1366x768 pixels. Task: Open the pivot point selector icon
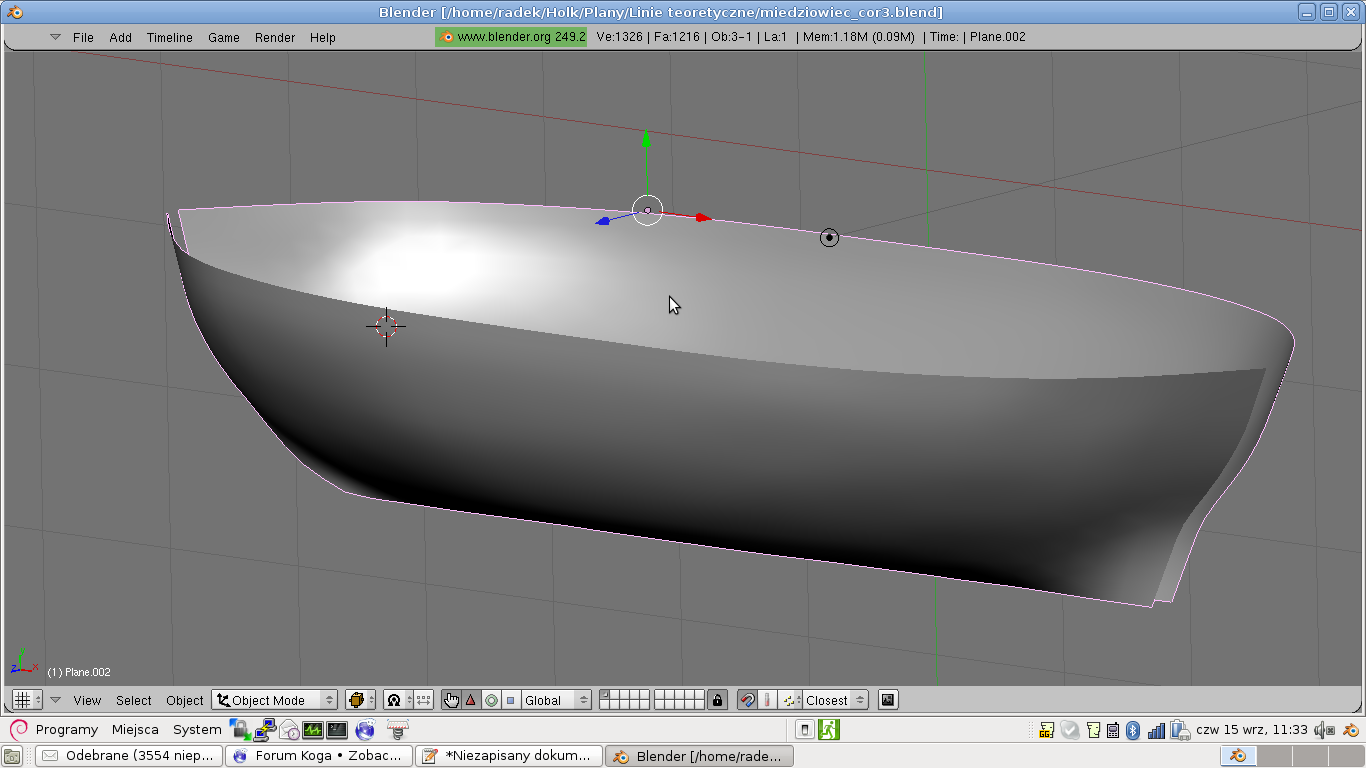tap(394, 700)
